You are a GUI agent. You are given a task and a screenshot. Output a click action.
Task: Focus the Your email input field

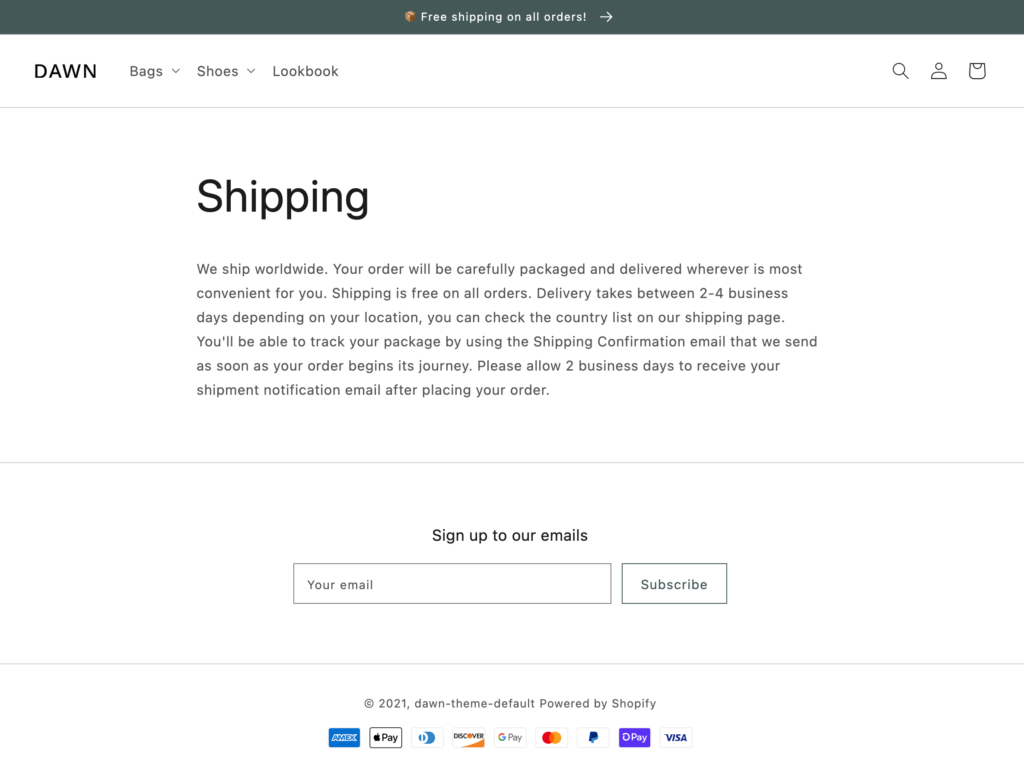452,583
